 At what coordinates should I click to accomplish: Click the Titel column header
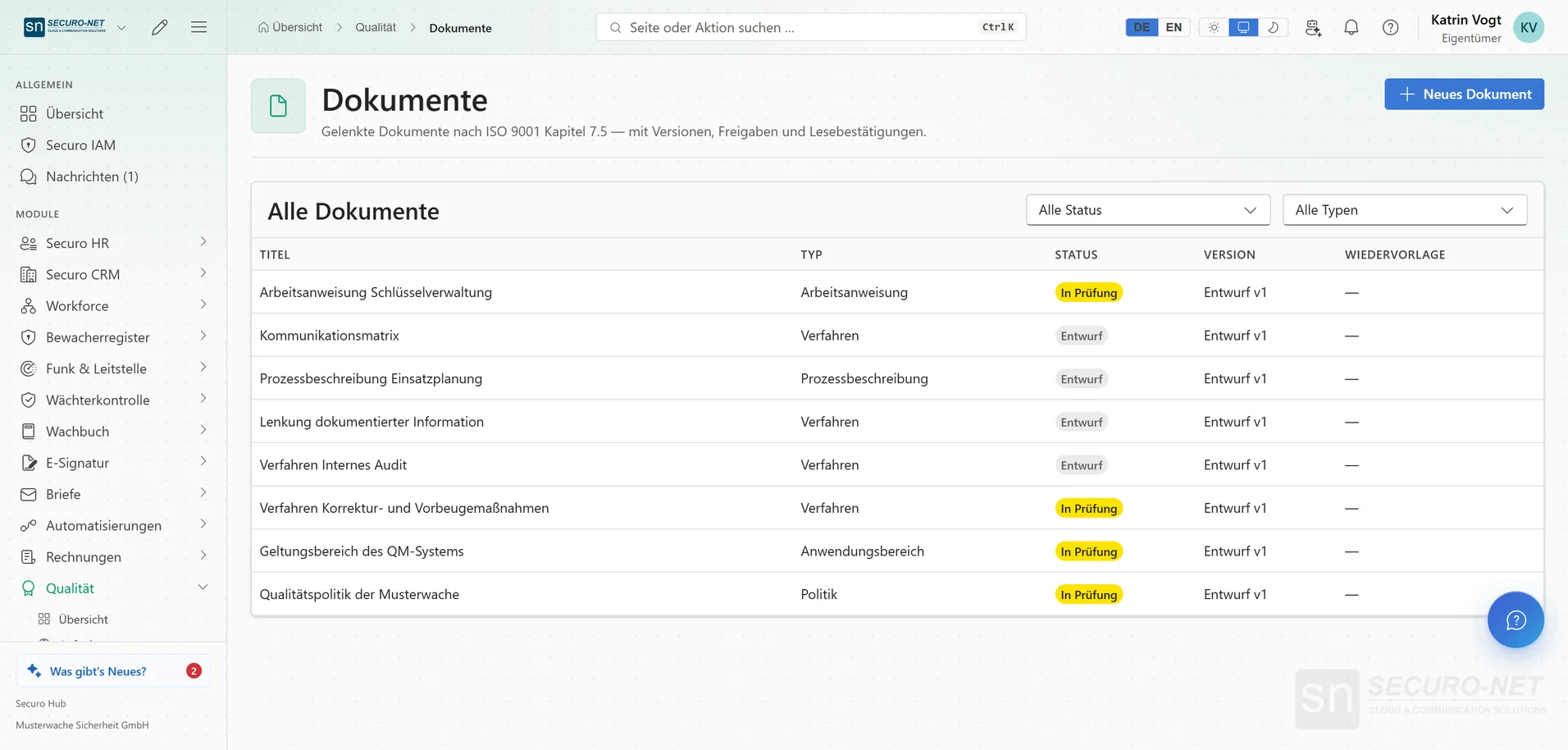pyautogui.click(x=275, y=254)
